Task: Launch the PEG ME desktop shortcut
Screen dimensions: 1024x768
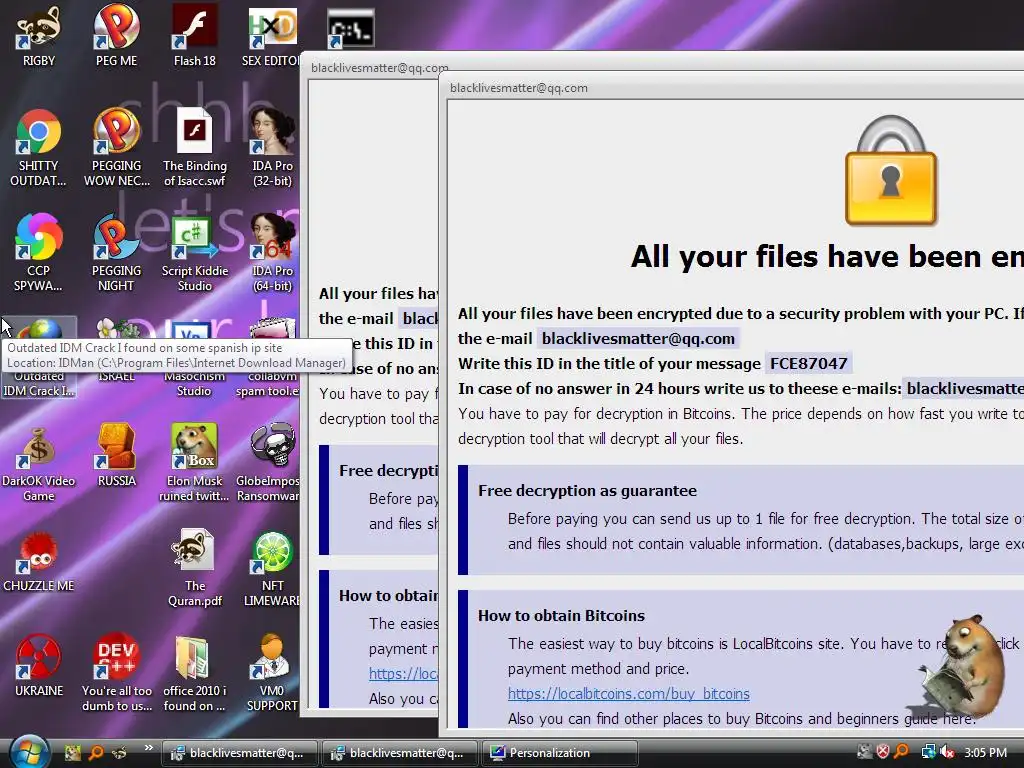Action: [116, 36]
